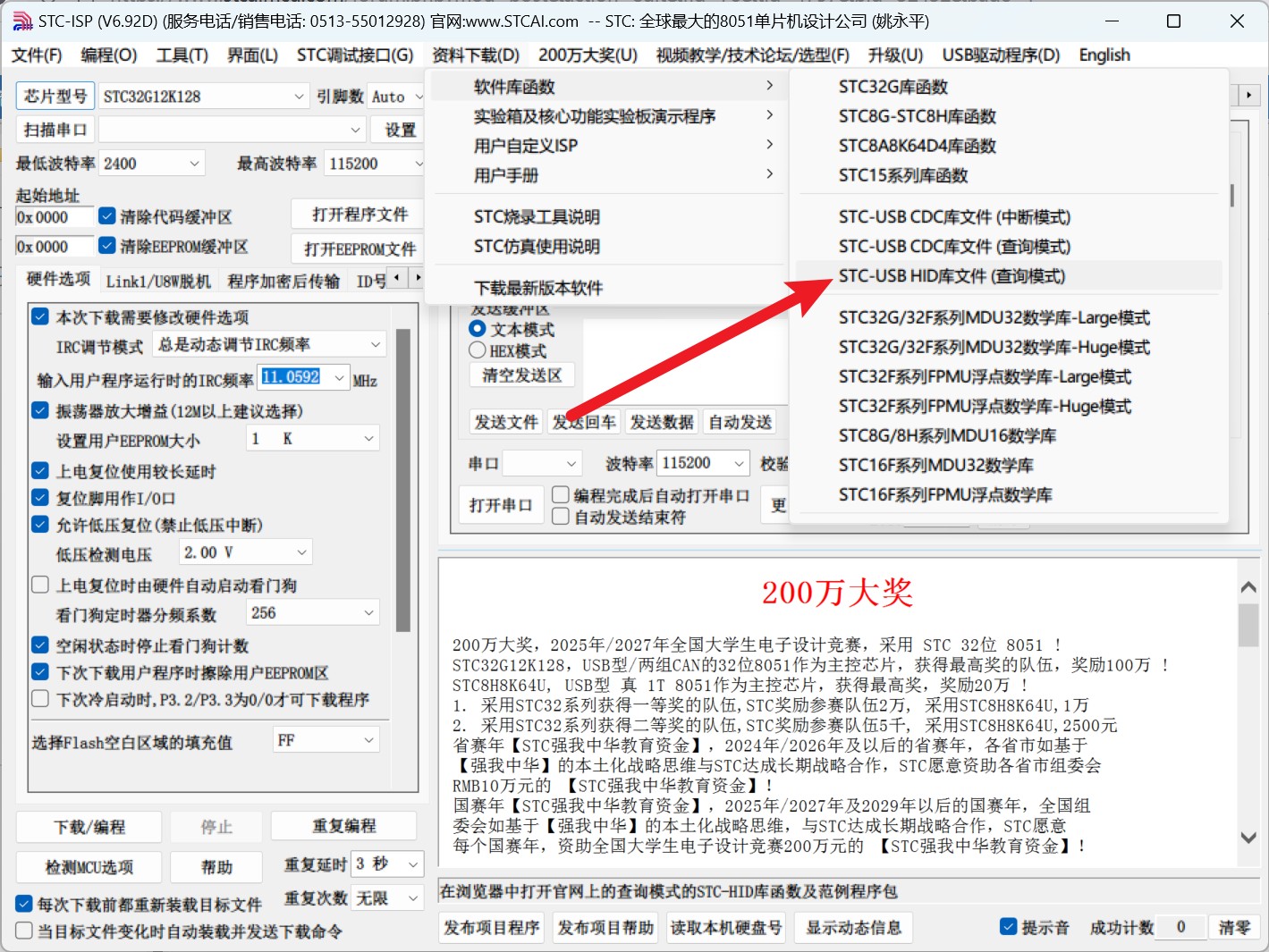The image size is (1269, 952).
Task: Open the 文件(F) menu
Action: [37, 55]
